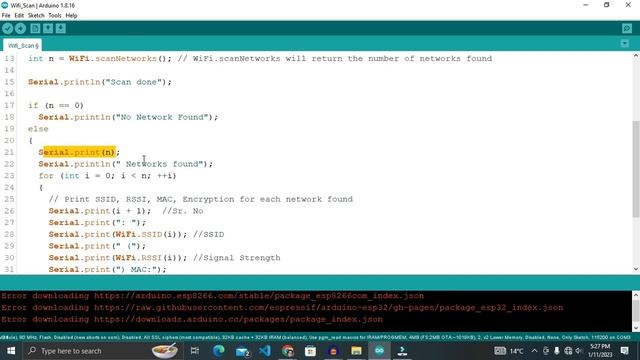Click the esp32 package index error line

pos(282,308)
